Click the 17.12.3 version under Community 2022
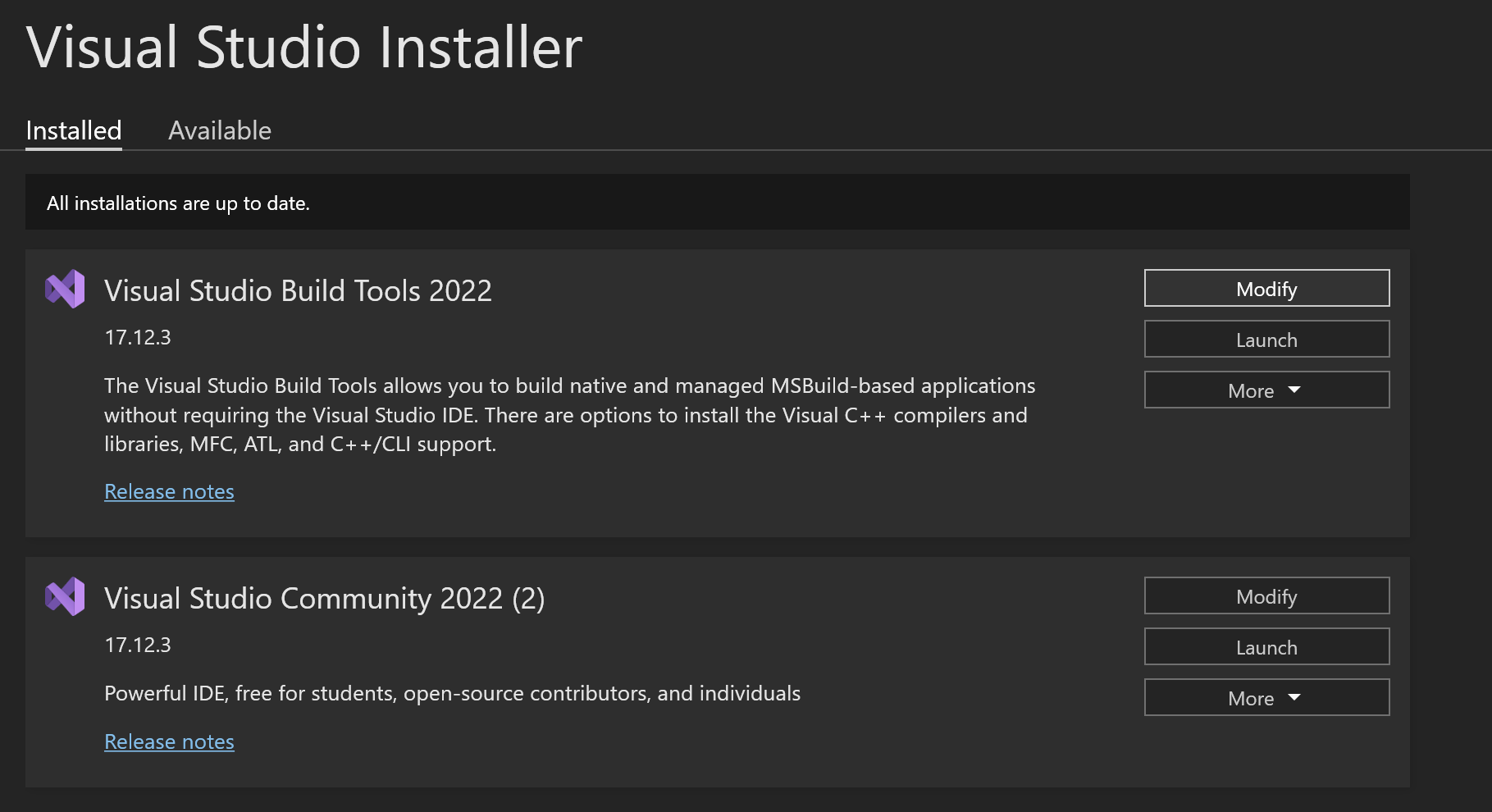The image size is (1492, 812). click(138, 645)
